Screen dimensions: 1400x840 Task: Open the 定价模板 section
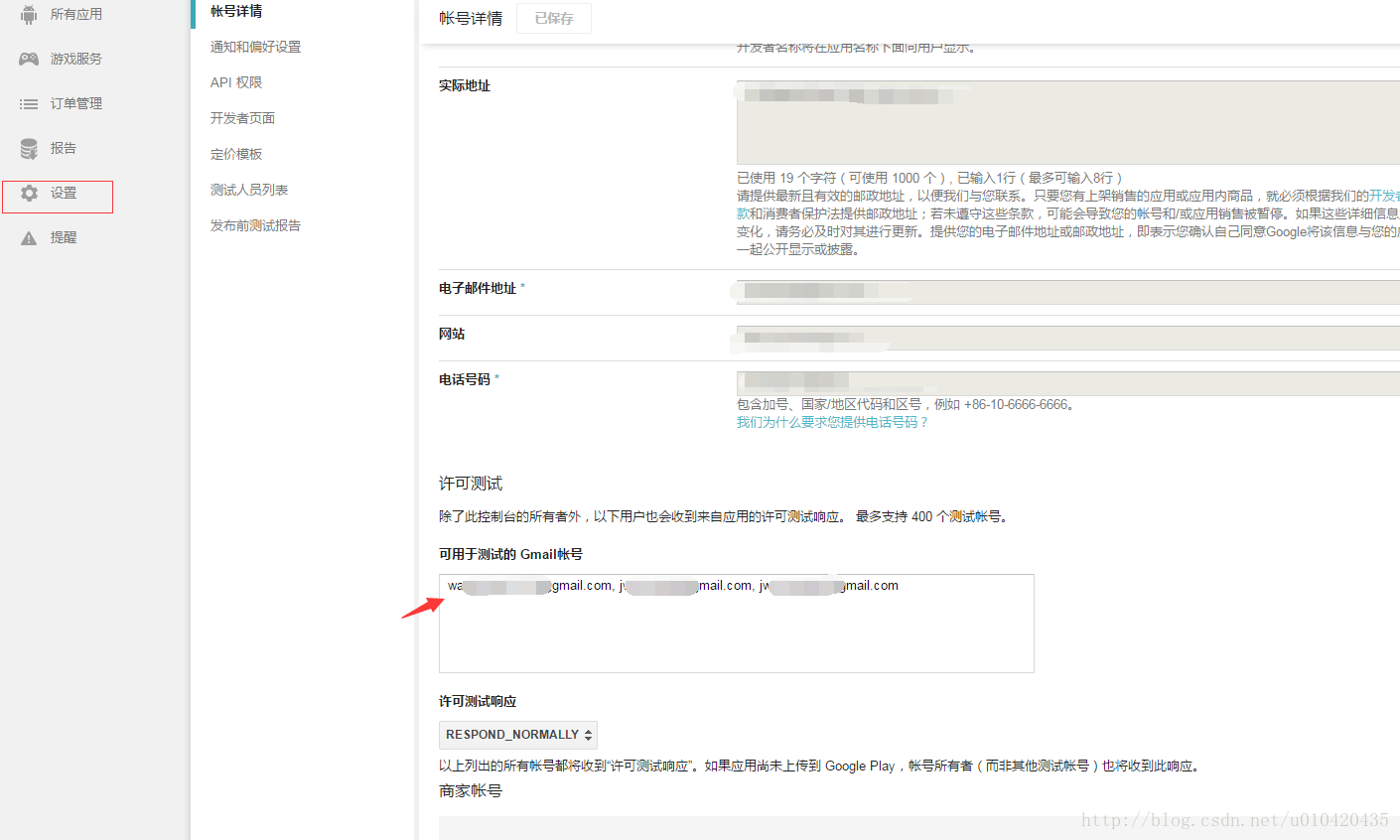click(x=236, y=154)
